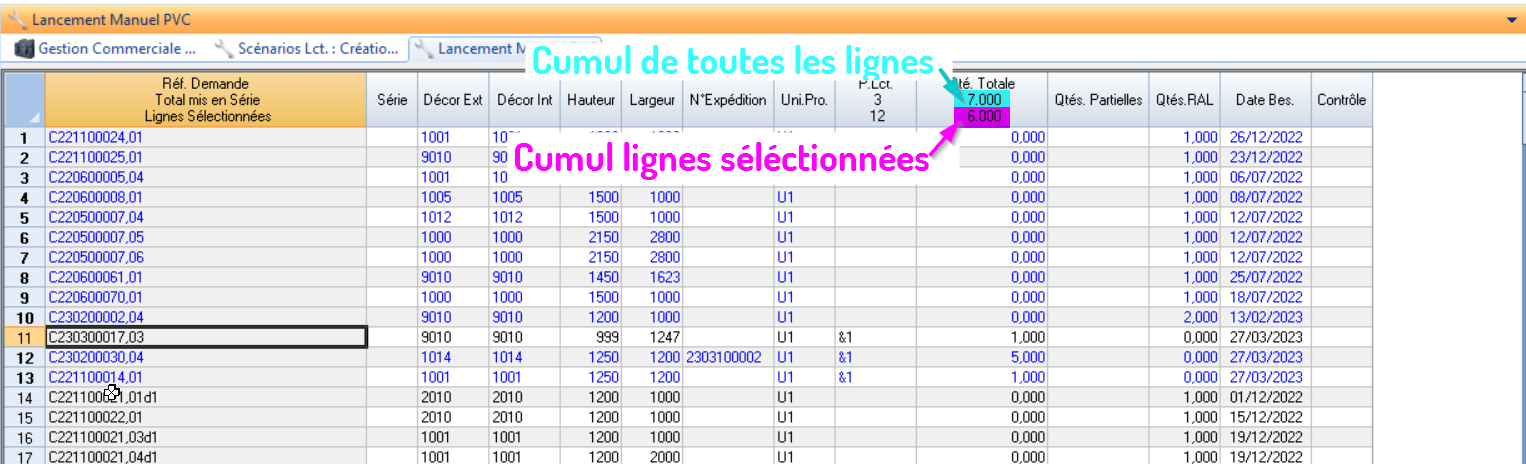Click the focused cell C230300017,03
The width and height of the screenshot is (1526, 464).
tap(205, 338)
